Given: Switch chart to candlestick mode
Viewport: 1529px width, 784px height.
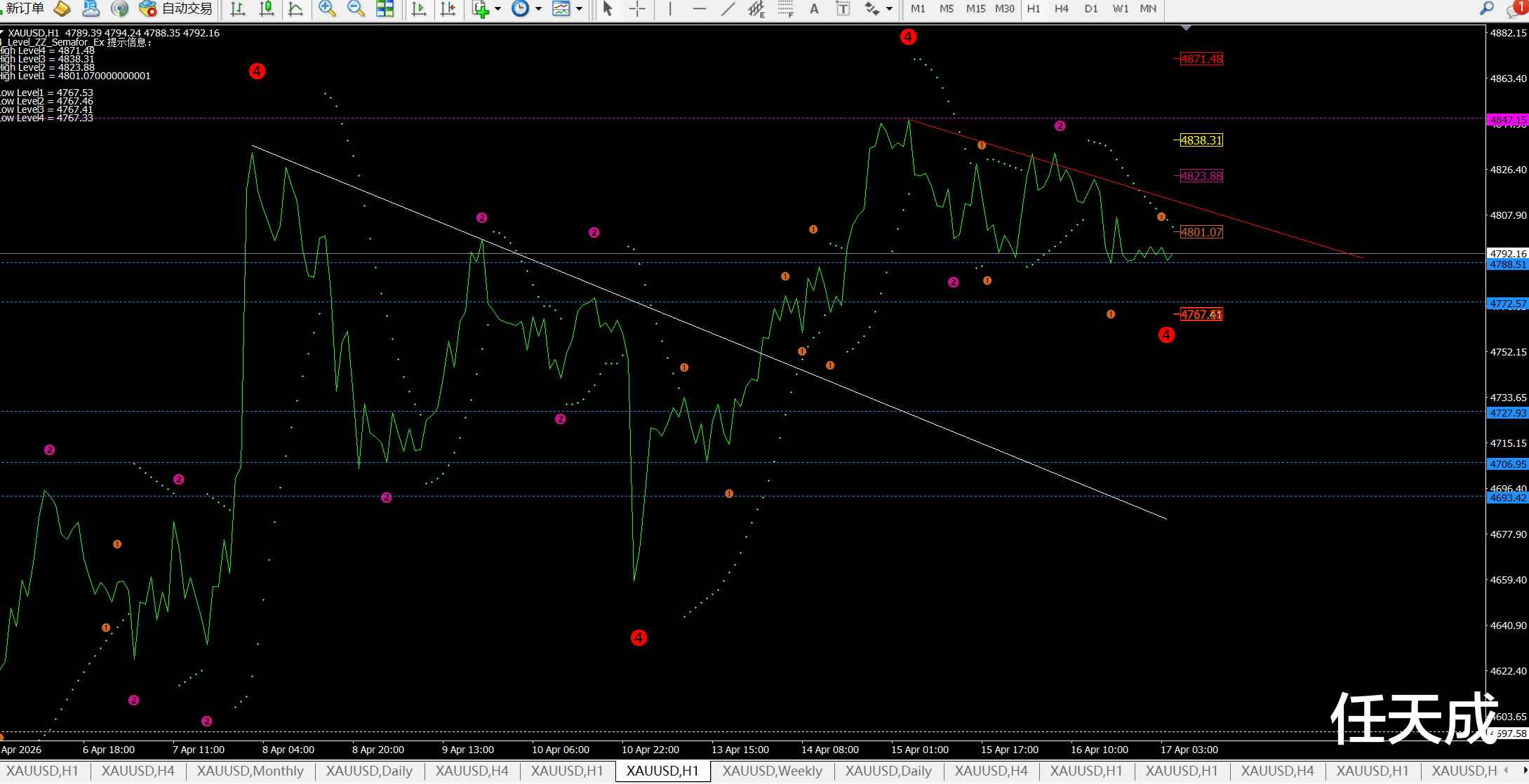Looking at the screenshot, I should point(267,8).
